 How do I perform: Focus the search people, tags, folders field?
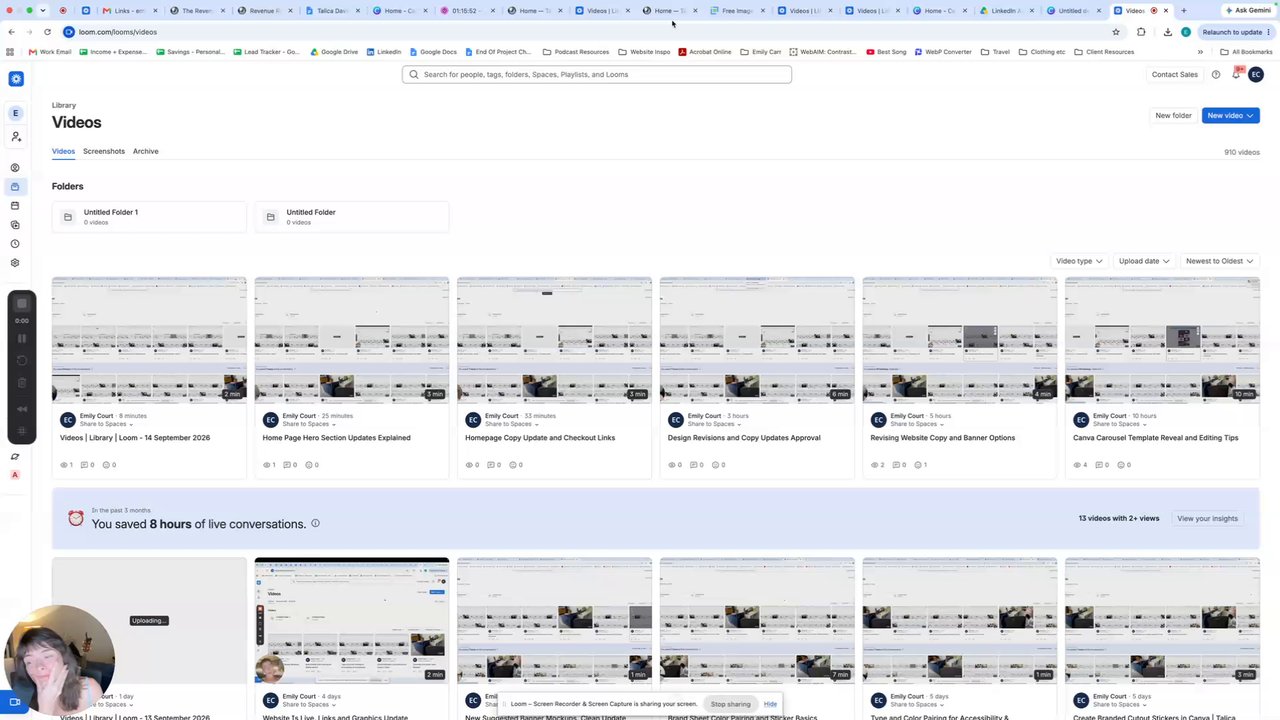(597, 74)
